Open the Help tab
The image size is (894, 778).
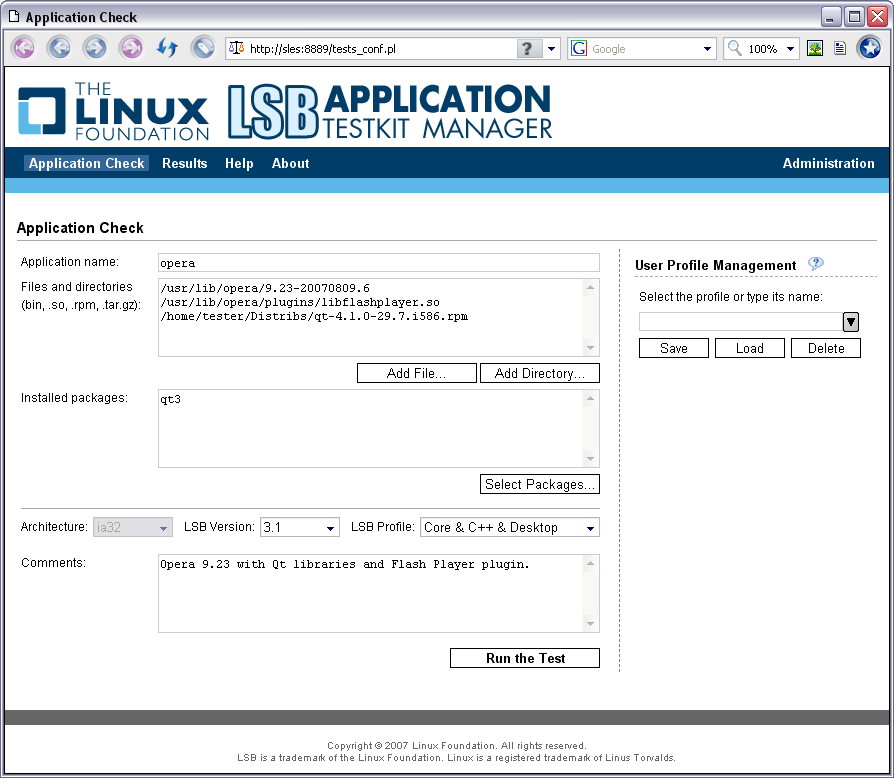[x=239, y=164]
